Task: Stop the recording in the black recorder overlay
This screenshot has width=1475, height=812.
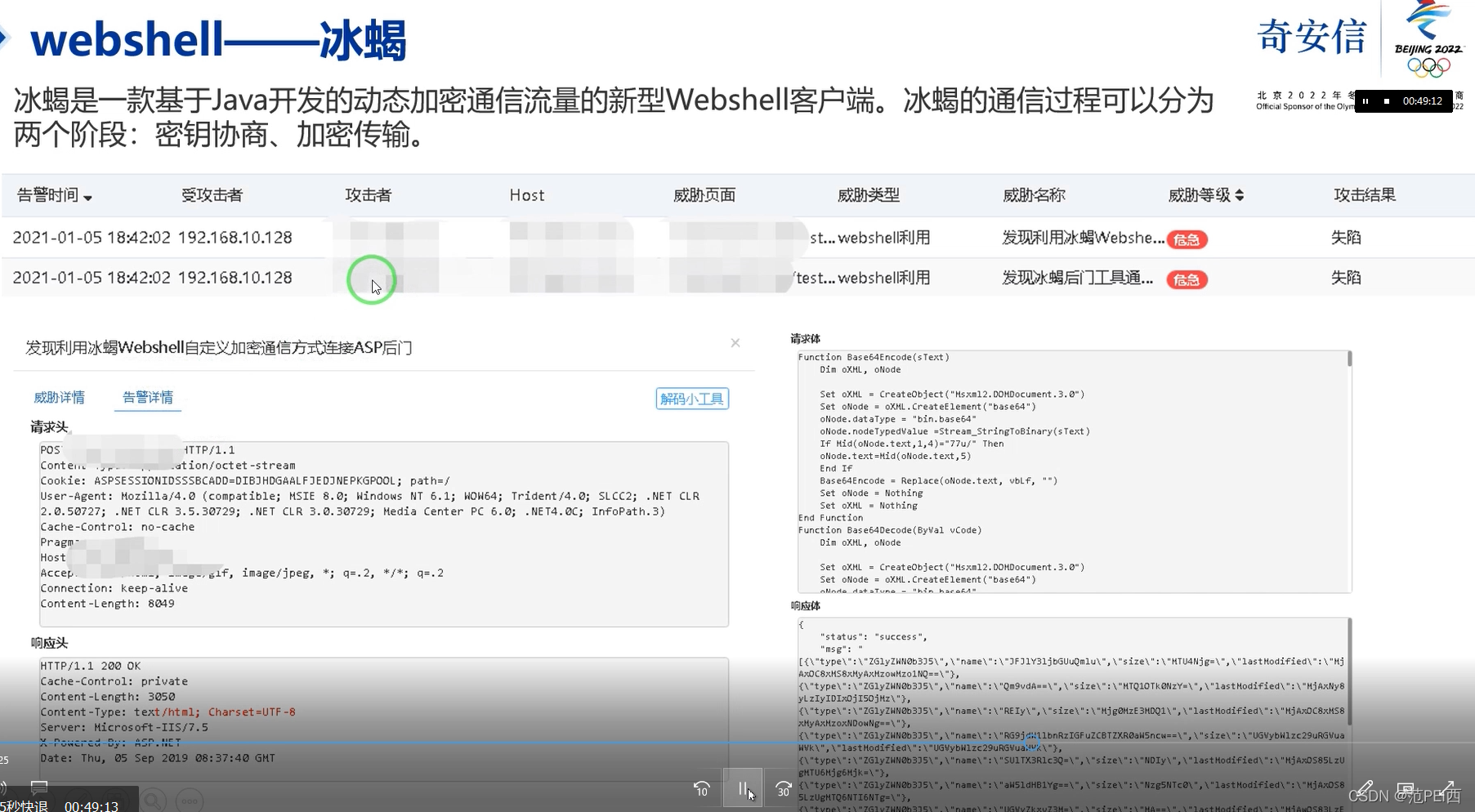Action: (x=1387, y=101)
